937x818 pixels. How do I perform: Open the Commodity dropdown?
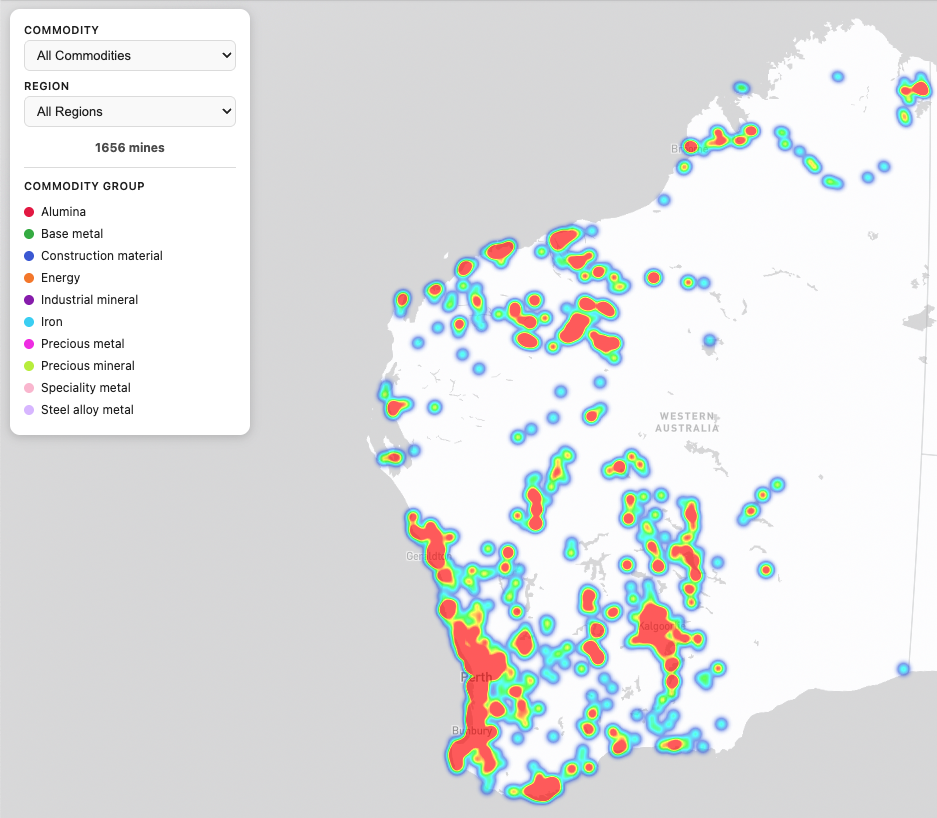tap(129, 56)
